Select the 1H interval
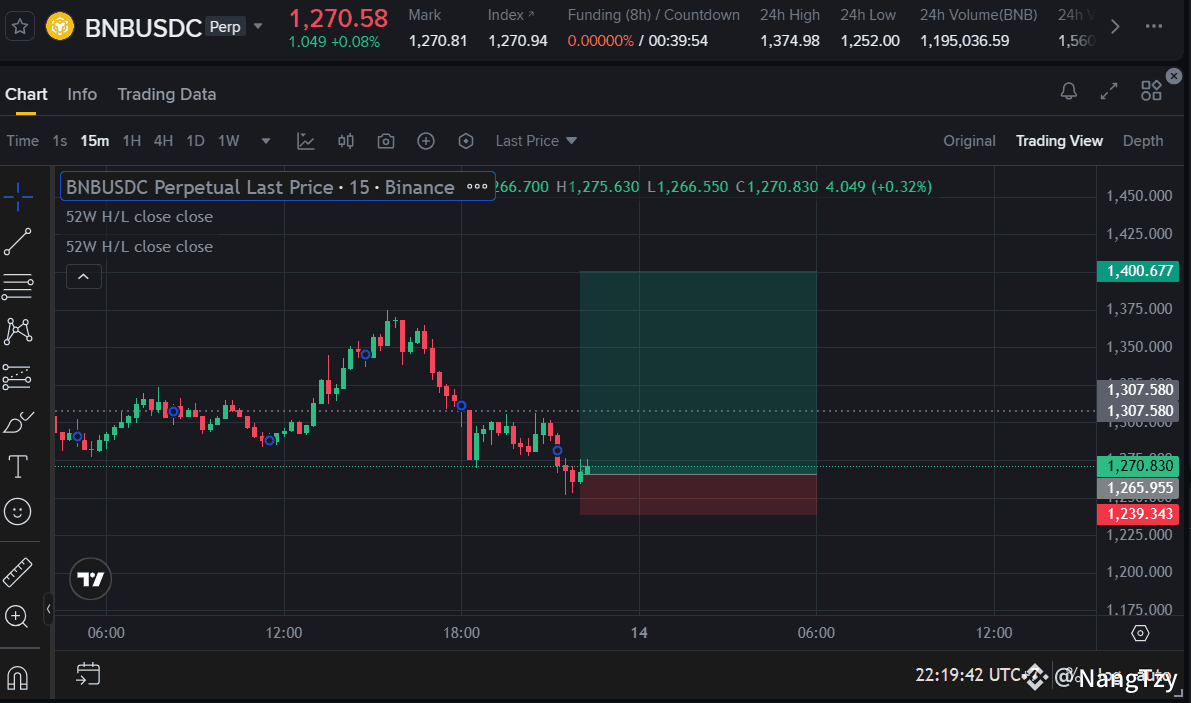Screen dimensions: 1191x703 131,141
